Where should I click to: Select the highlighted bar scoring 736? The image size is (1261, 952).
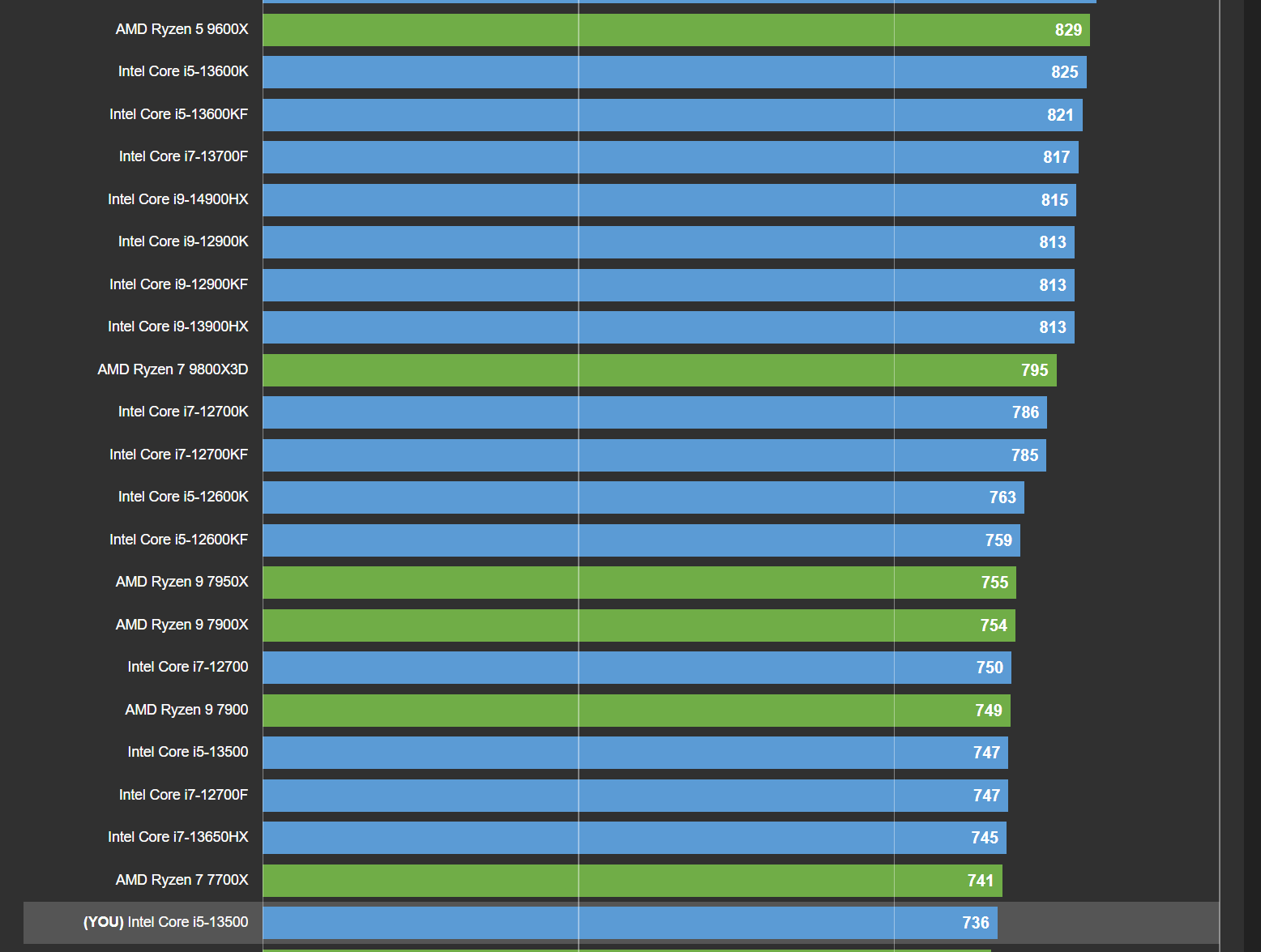click(630, 923)
